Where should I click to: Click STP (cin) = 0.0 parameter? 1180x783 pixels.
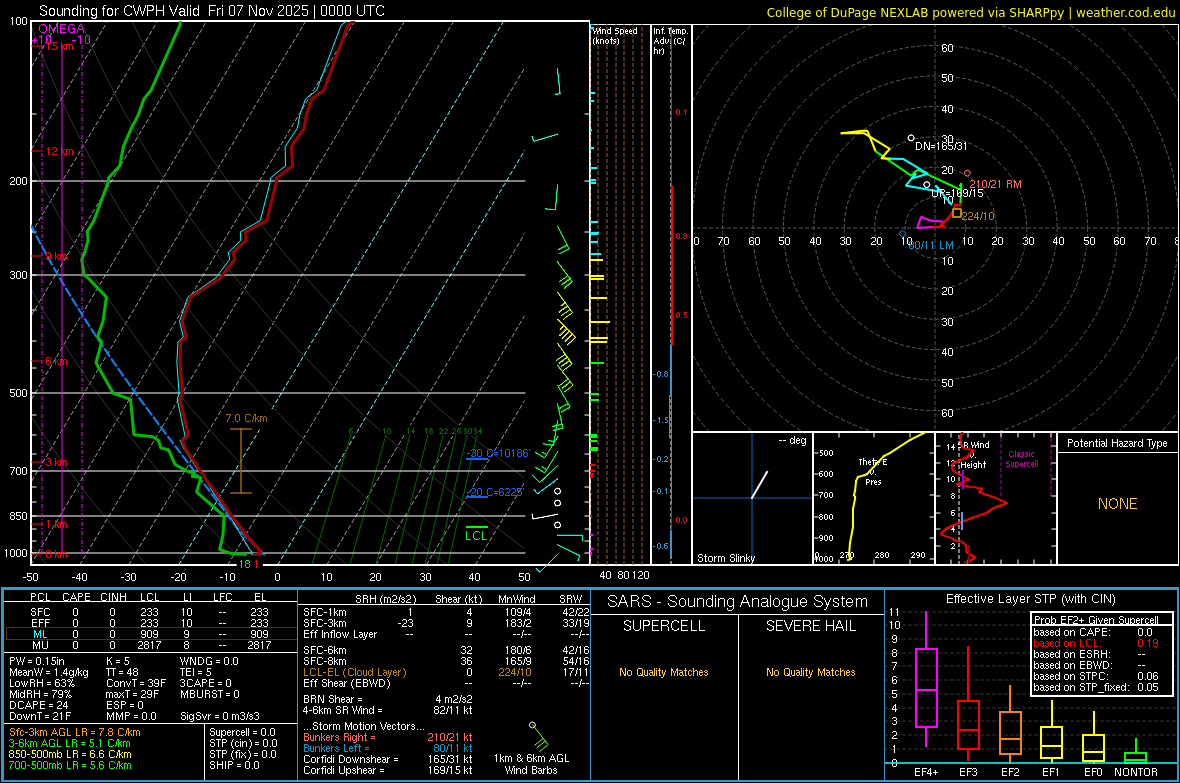[x=242, y=743]
